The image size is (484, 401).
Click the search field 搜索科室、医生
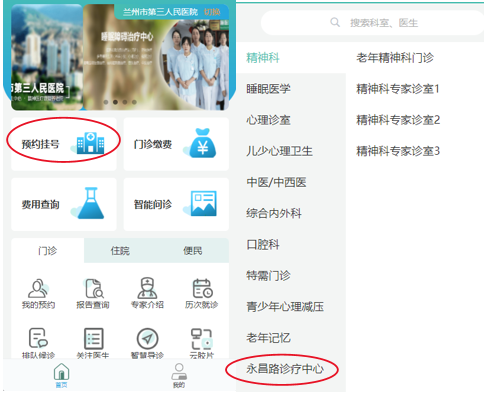pyautogui.click(x=372, y=23)
